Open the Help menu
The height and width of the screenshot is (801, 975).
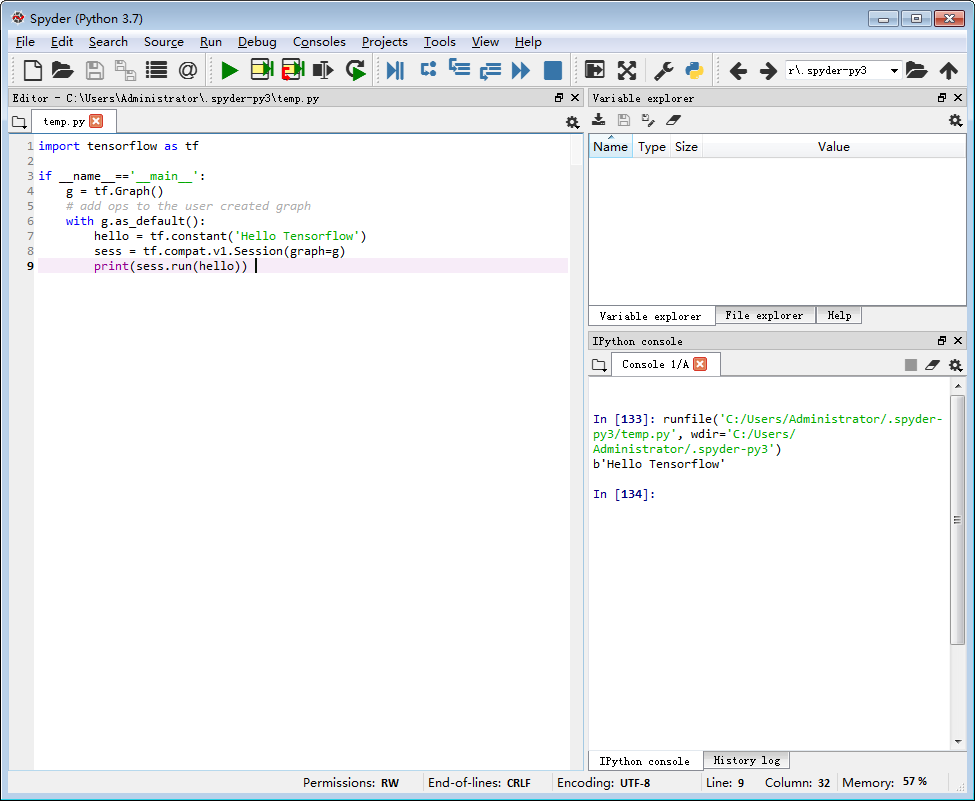coord(528,42)
